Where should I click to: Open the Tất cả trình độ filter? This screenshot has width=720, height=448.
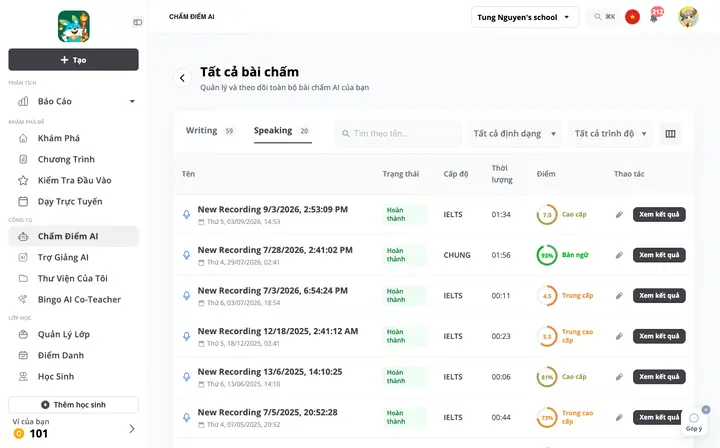[x=611, y=134]
